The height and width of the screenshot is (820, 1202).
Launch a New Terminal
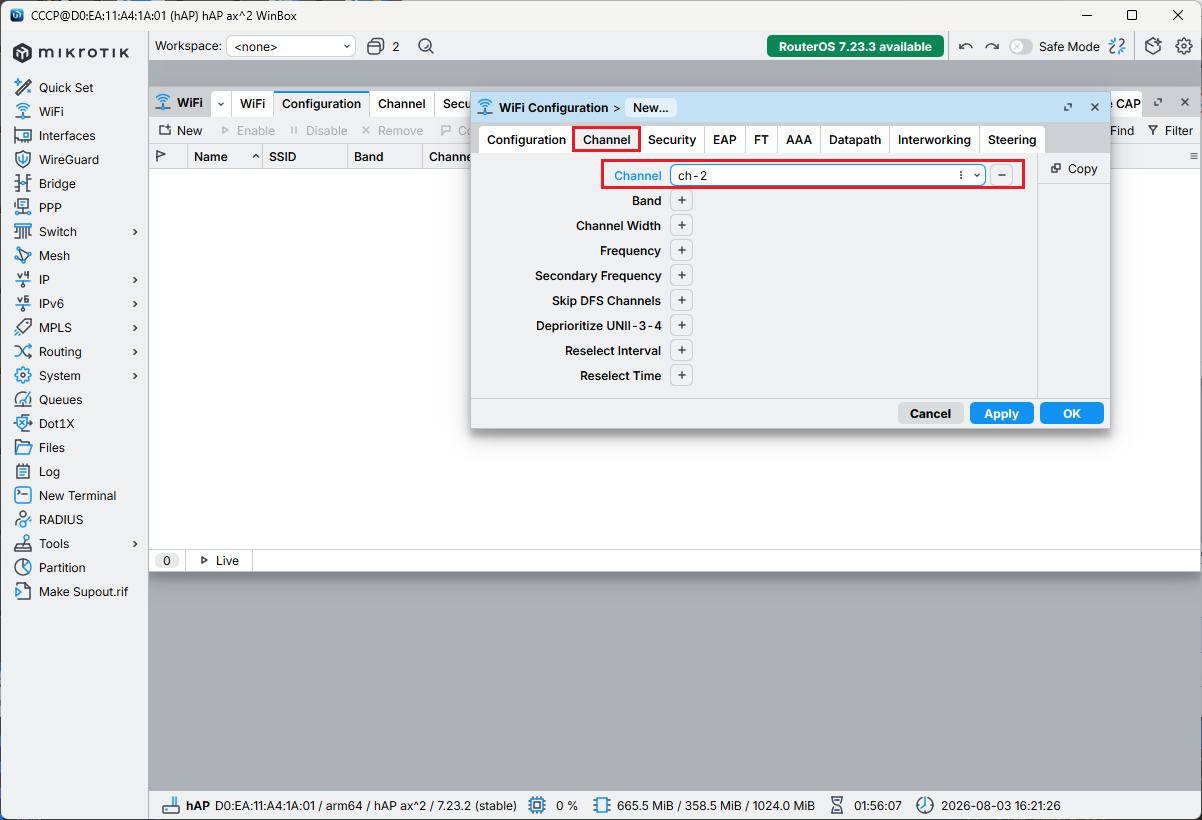pyautogui.click(x=77, y=496)
